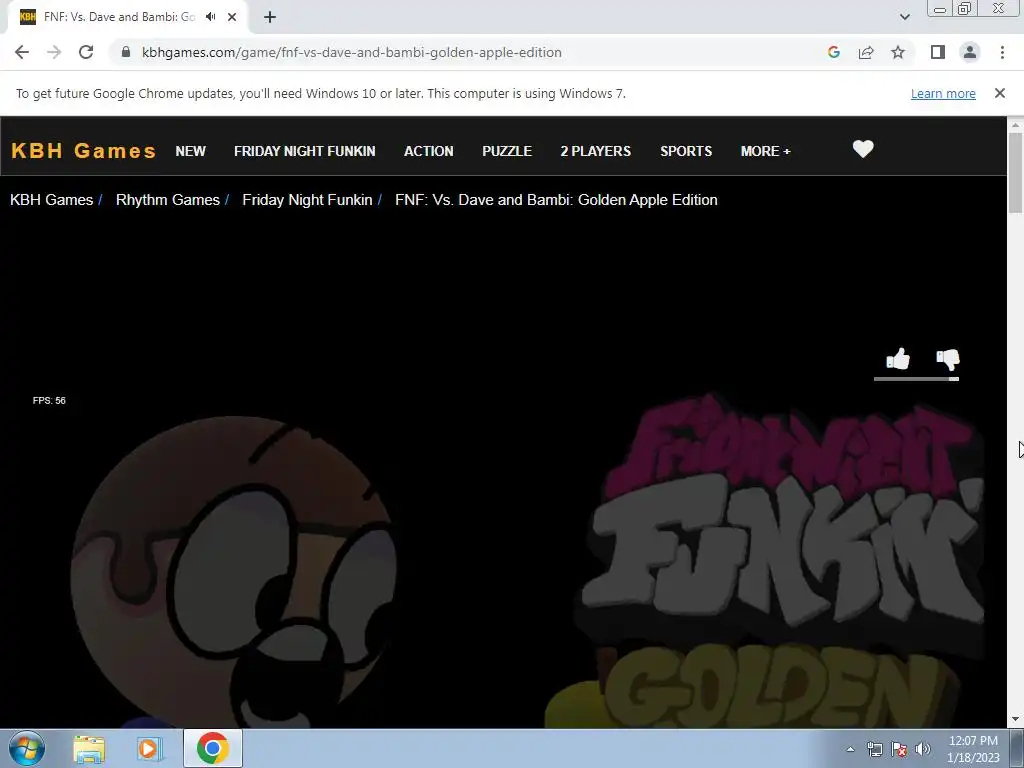Click the white heart favorites icon
The image size is (1024, 768).
863,150
